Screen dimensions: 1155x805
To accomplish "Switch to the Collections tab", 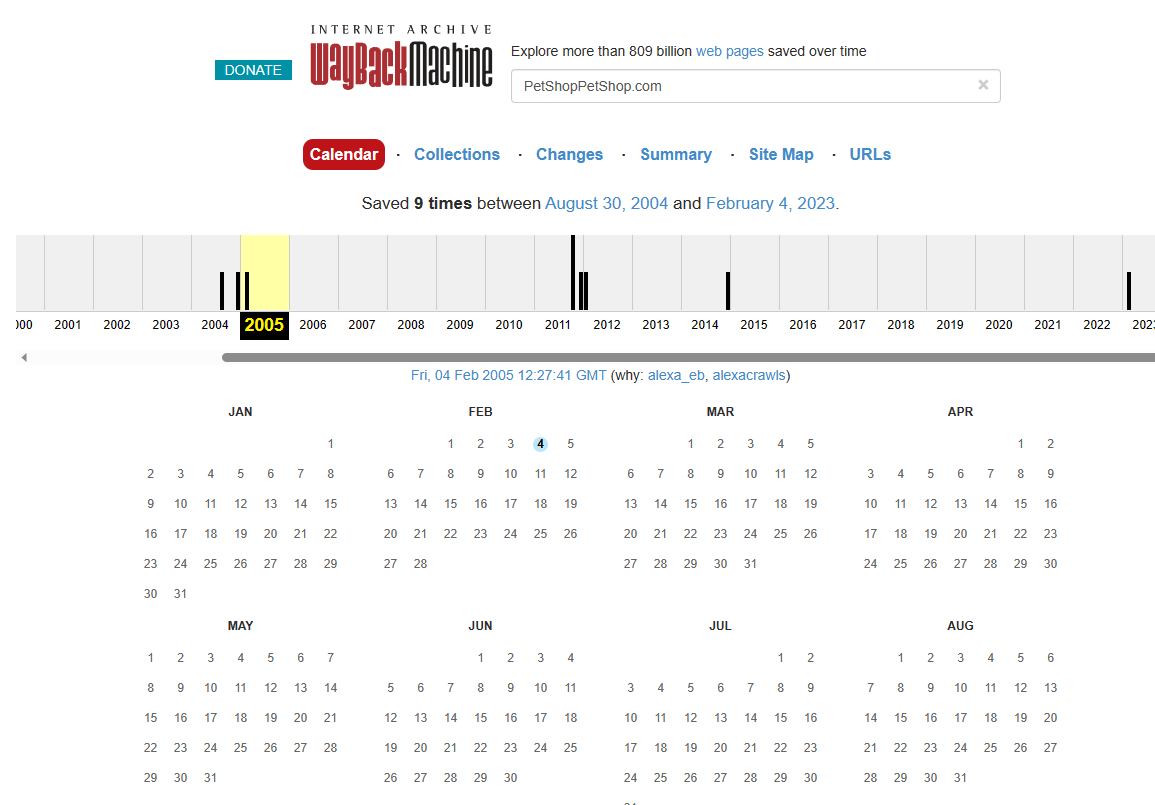I will pos(457,155).
